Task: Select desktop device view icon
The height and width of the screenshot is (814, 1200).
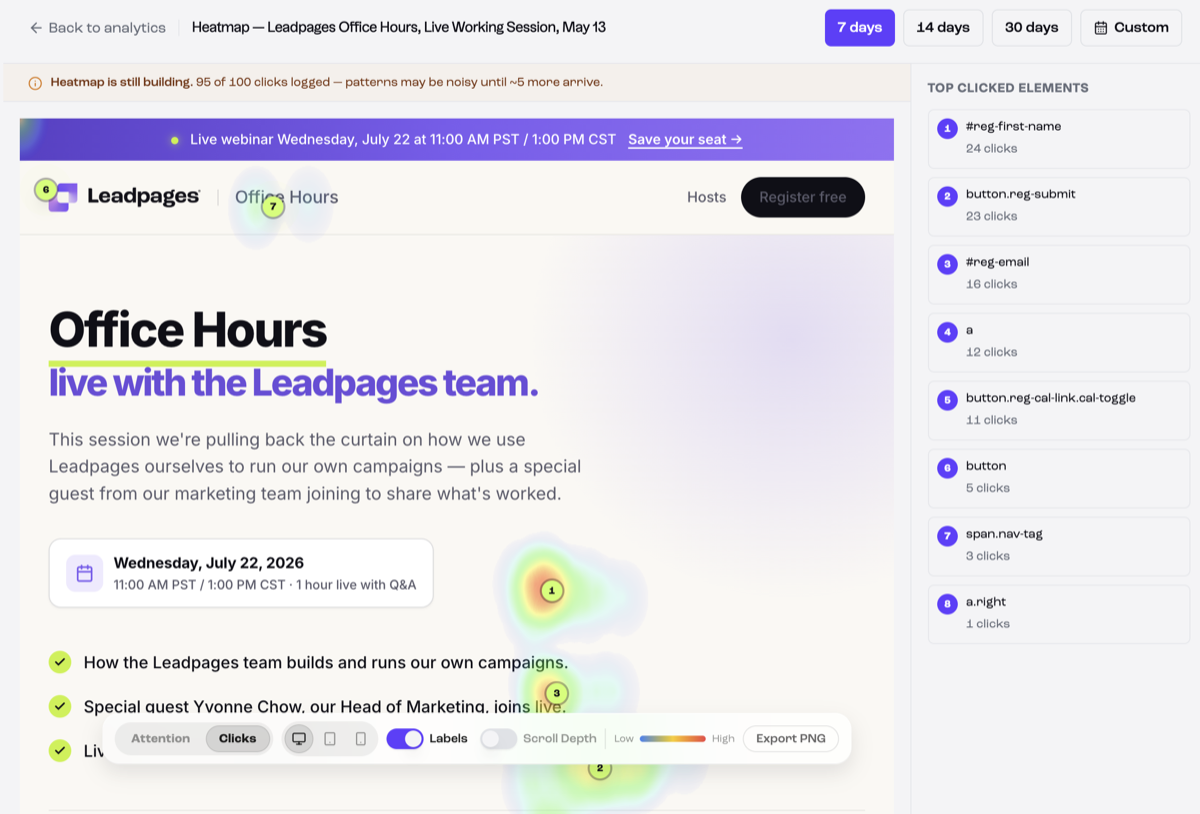Action: (298, 739)
